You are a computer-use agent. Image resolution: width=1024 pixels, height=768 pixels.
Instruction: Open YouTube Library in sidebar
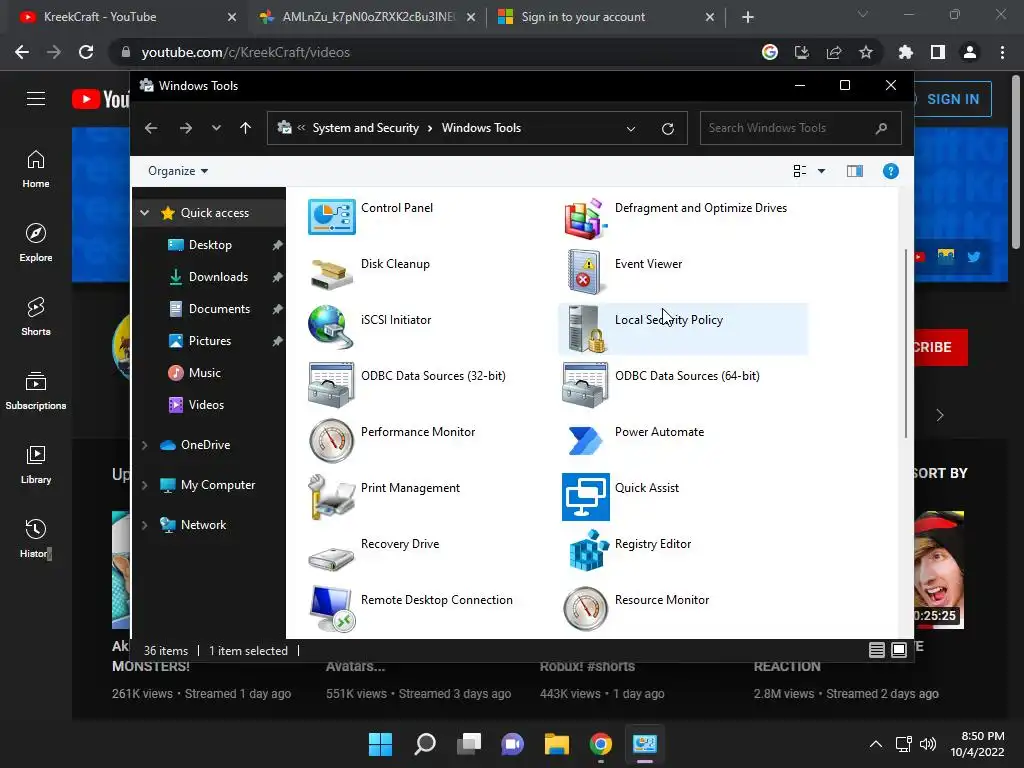(36, 464)
